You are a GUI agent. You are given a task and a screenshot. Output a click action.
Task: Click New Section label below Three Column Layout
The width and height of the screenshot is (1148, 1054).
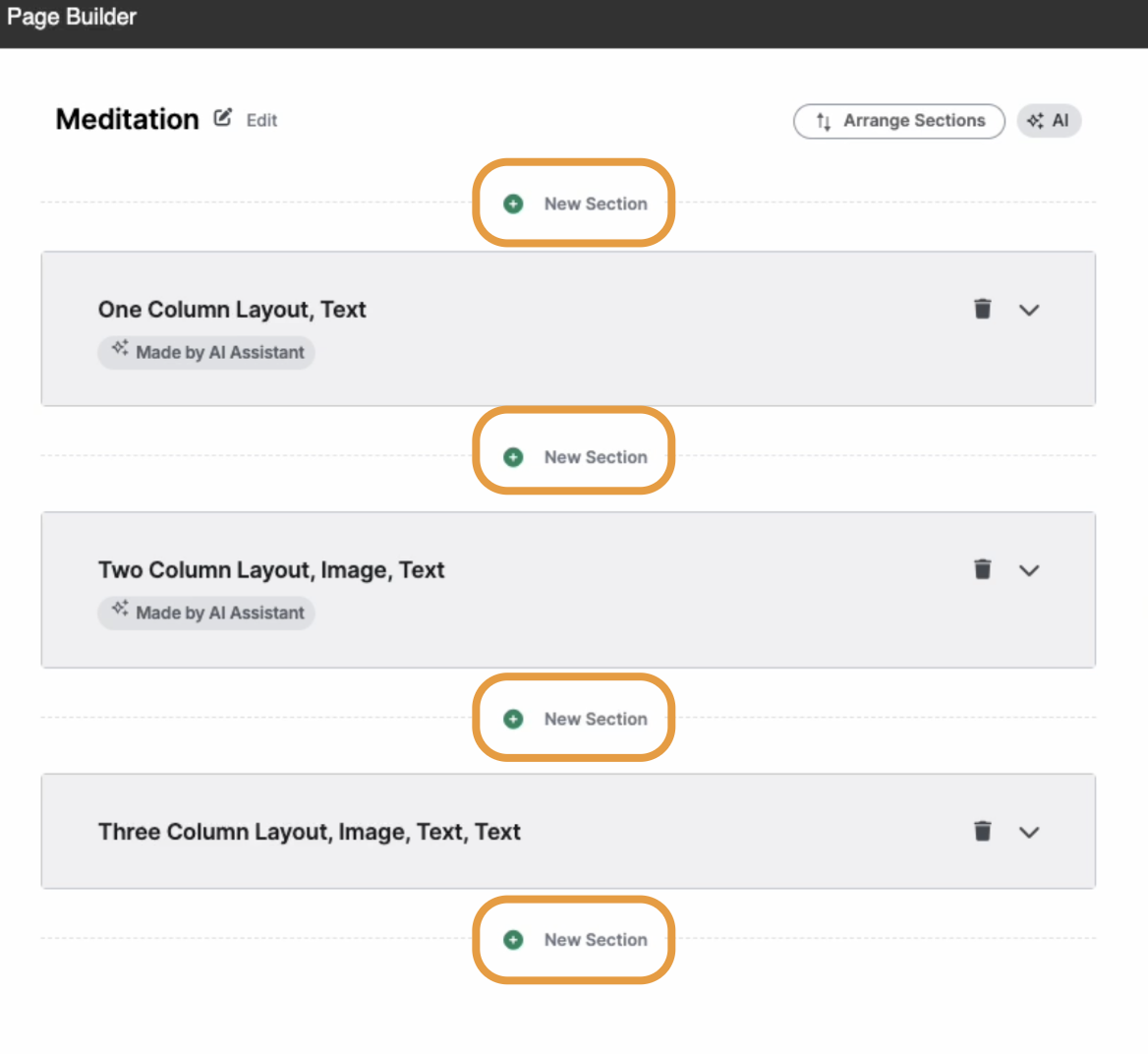[596, 940]
